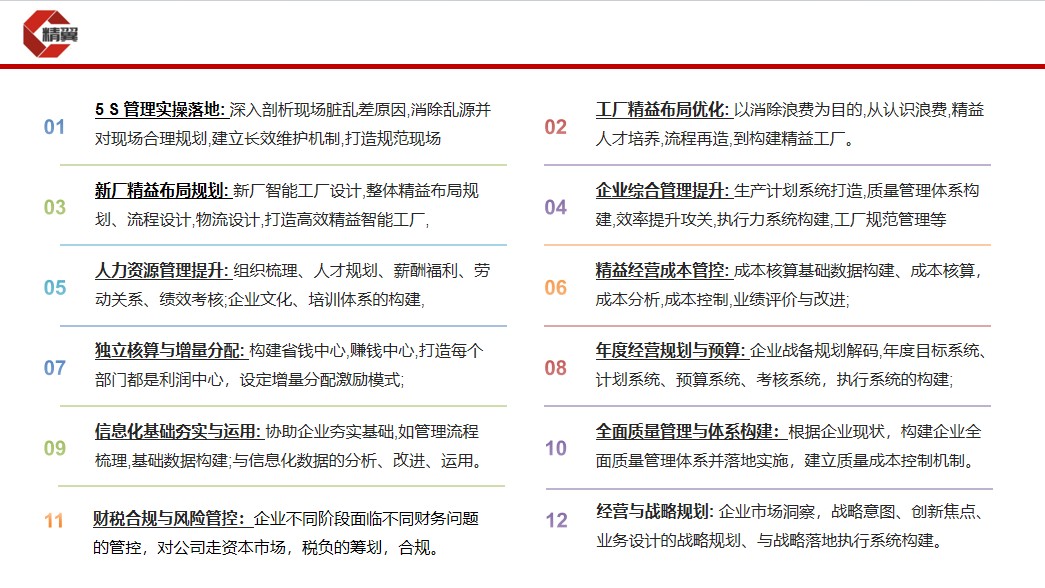Image resolution: width=1045 pixels, height=588 pixels.
Task: Open the 精益经营成本管控 heading
Action: click(x=661, y=270)
